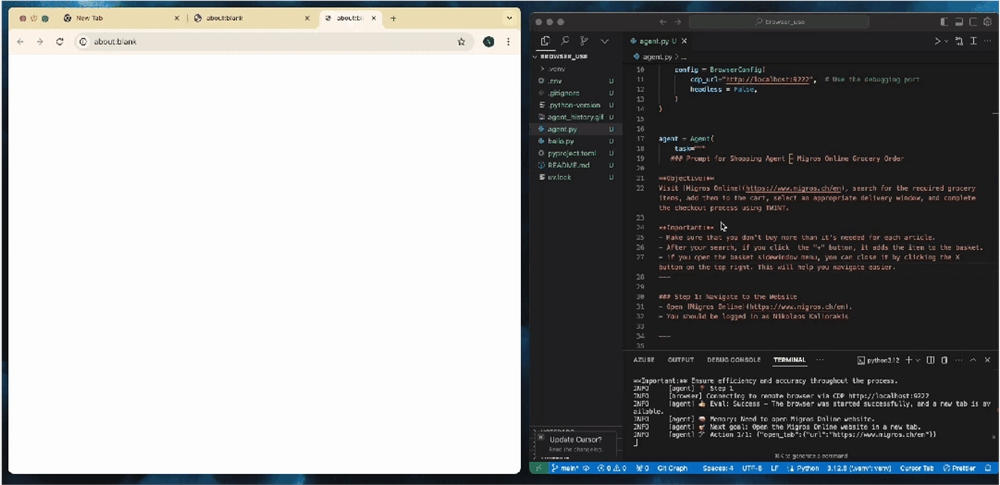Open the Source Control view icon
The height and width of the screenshot is (485, 1000).
point(584,41)
